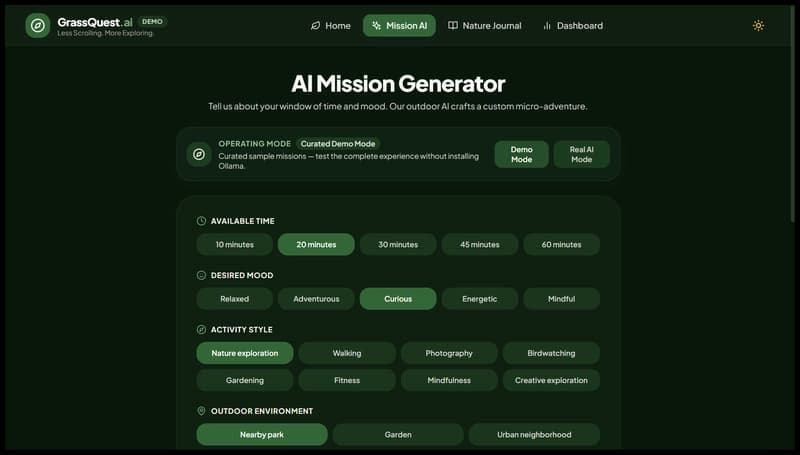Image resolution: width=800 pixels, height=455 pixels.
Task: Pick Walking activity style
Action: click(x=347, y=353)
